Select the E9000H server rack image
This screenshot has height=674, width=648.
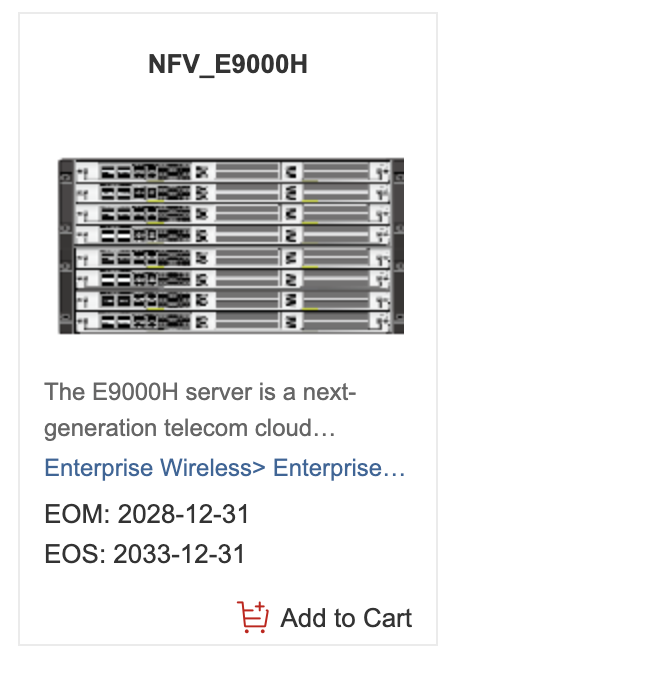click(230, 246)
